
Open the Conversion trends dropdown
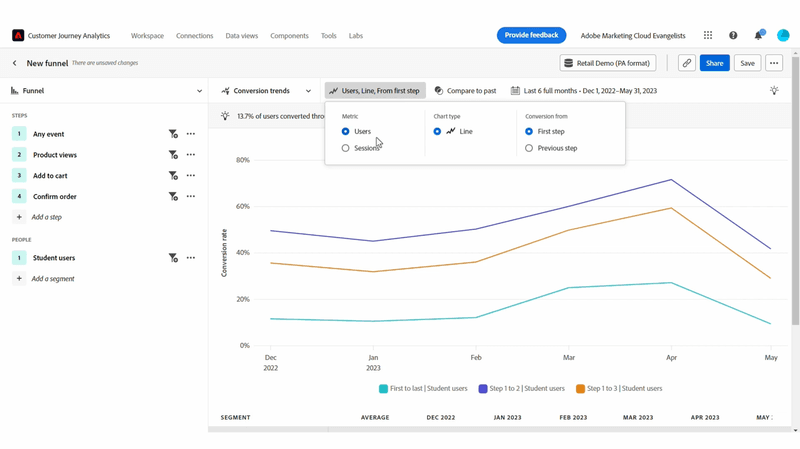coord(266,91)
